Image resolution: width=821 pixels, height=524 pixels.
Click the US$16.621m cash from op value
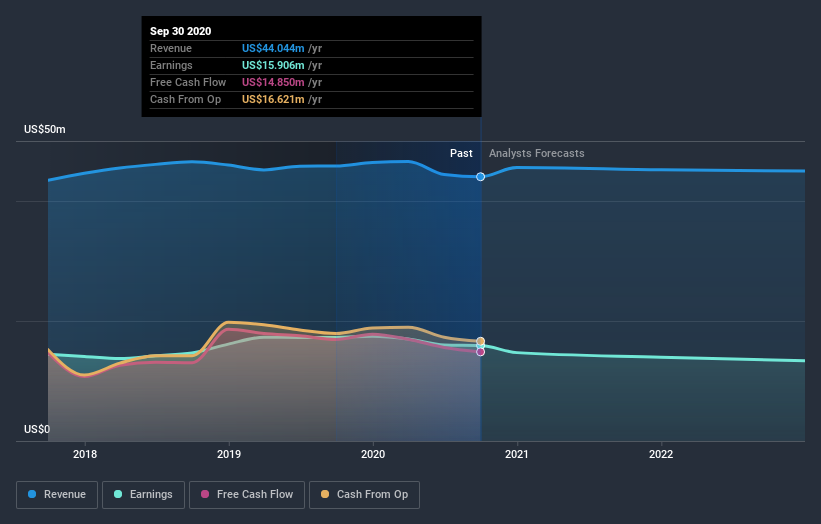tap(273, 99)
